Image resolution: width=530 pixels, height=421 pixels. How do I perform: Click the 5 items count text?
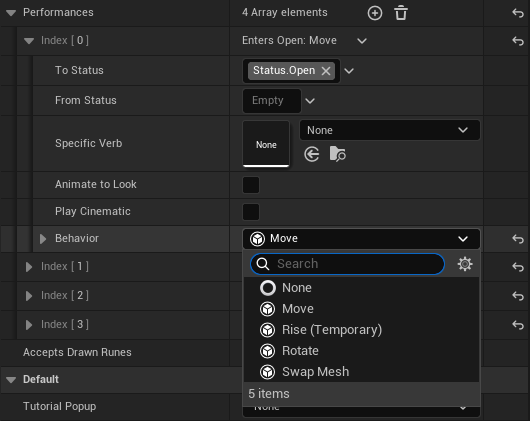click(269, 394)
